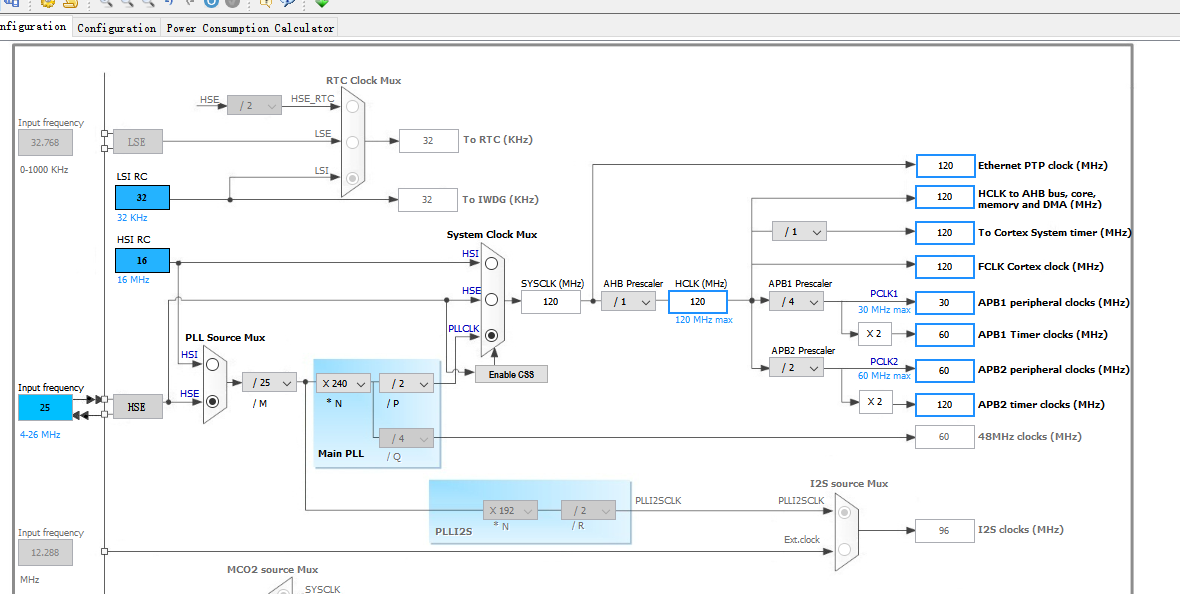The image size is (1180, 594).
Task: Click the APB1 Timer clocks value box
Action: click(x=945, y=335)
